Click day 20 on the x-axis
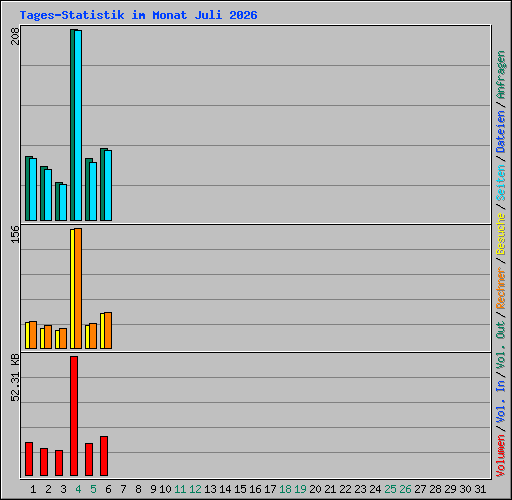 click(x=315, y=489)
